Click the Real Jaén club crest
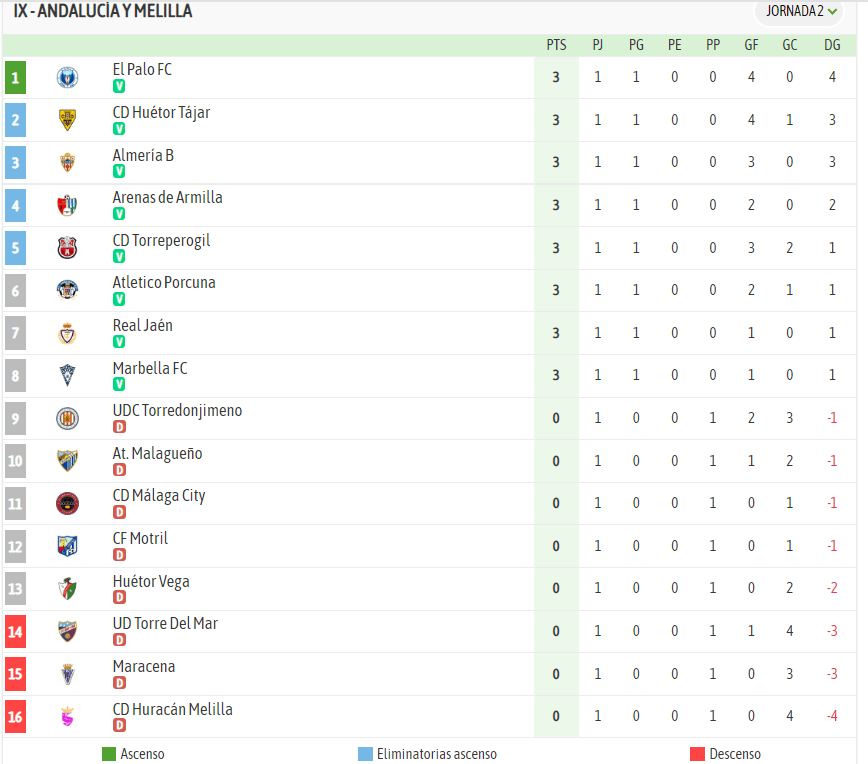Screen dimensions: 868x764 (67, 333)
